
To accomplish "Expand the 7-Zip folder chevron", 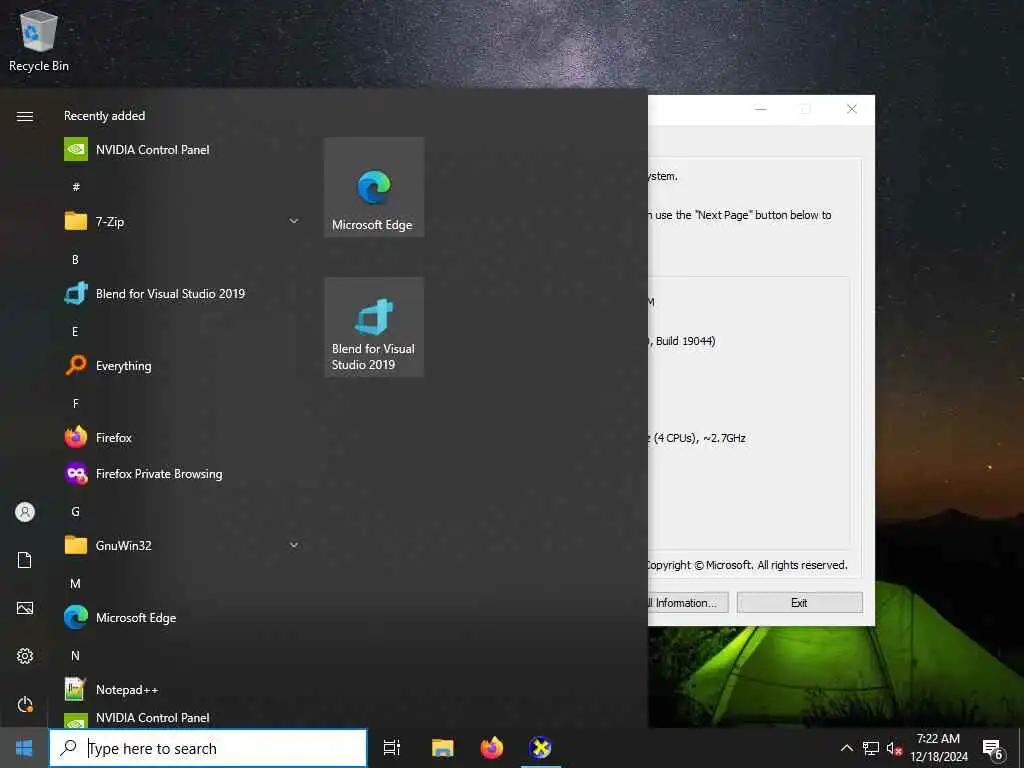I will pos(294,221).
